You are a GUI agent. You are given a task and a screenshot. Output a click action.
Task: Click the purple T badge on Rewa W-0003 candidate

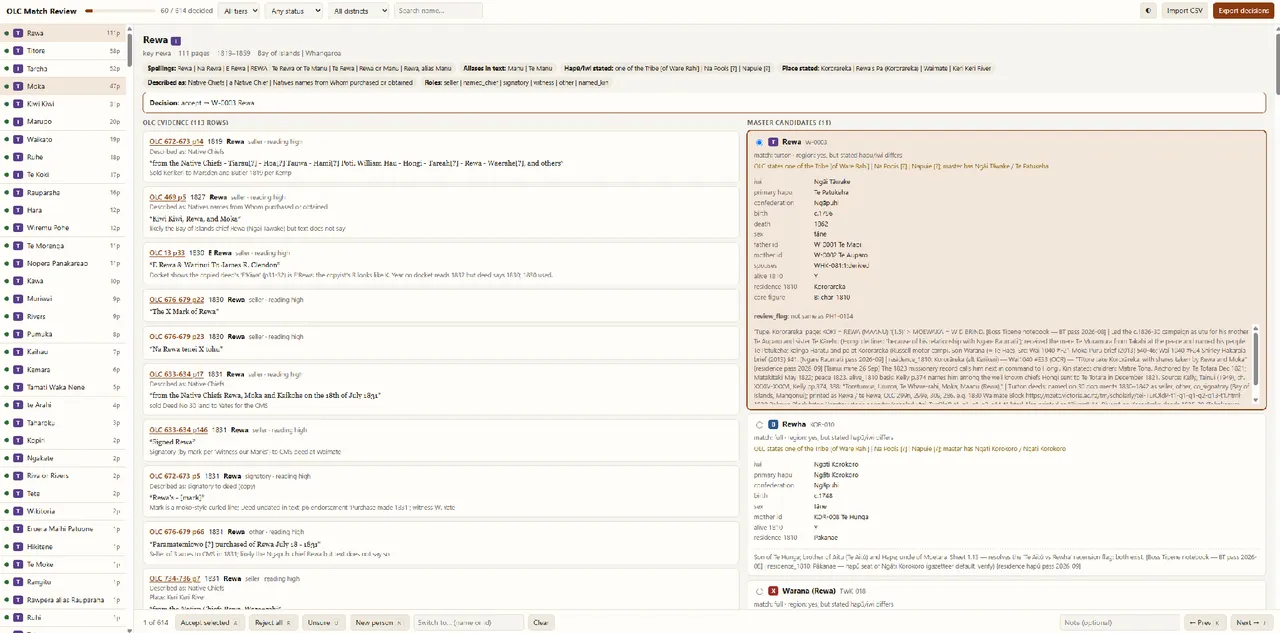click(773, 142)
